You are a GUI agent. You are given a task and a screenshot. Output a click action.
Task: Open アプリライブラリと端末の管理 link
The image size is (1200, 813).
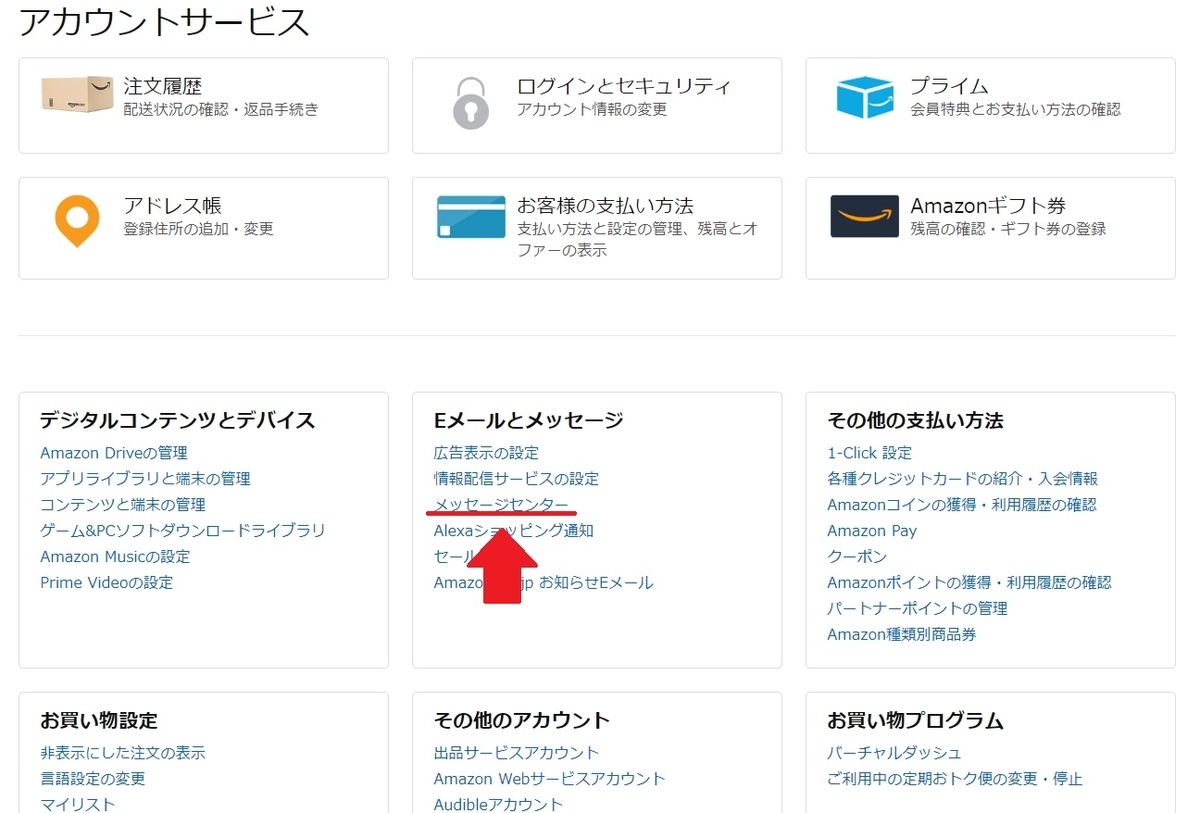pyautogui.click(x=145, y=479)
